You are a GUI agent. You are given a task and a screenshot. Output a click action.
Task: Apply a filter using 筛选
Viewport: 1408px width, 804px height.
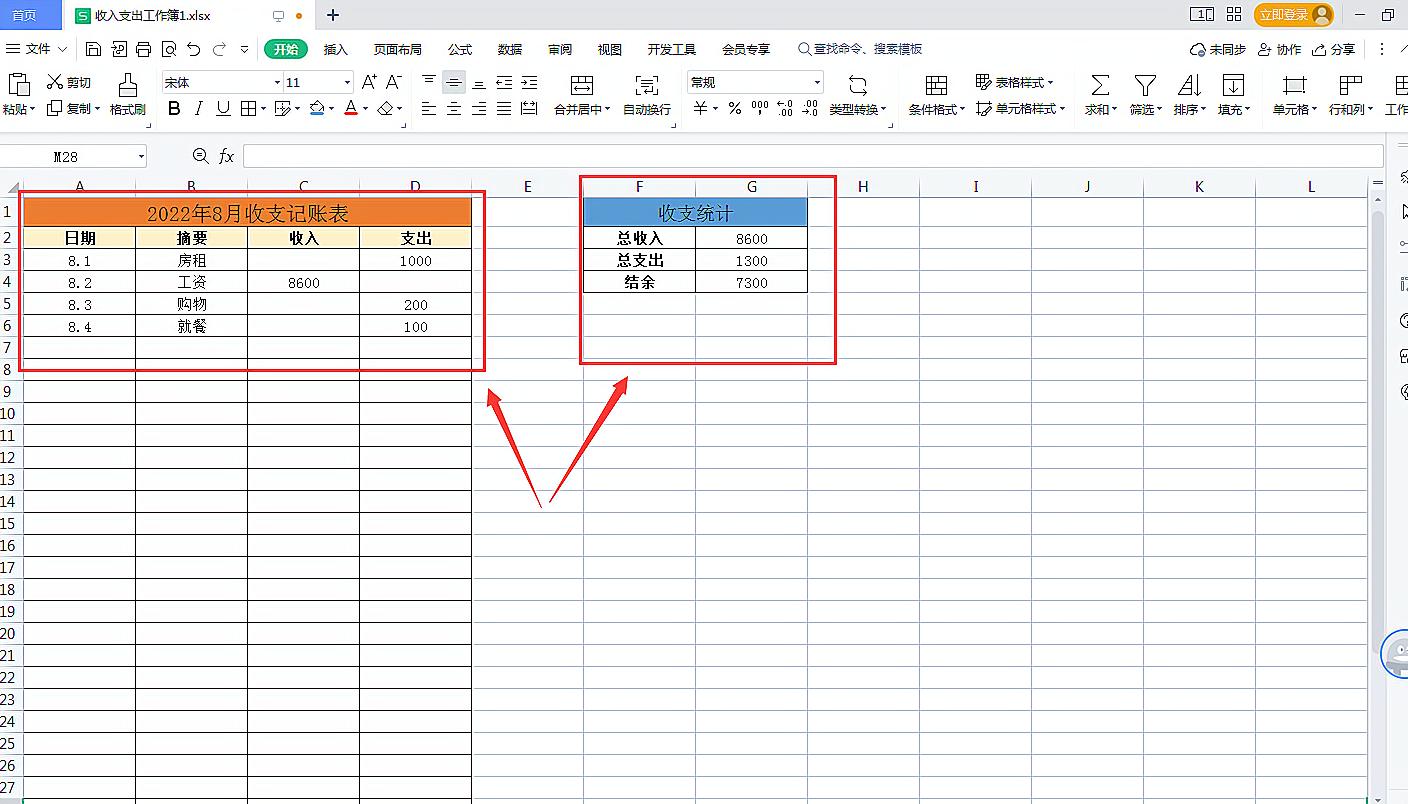click(x=1143, y=95)
